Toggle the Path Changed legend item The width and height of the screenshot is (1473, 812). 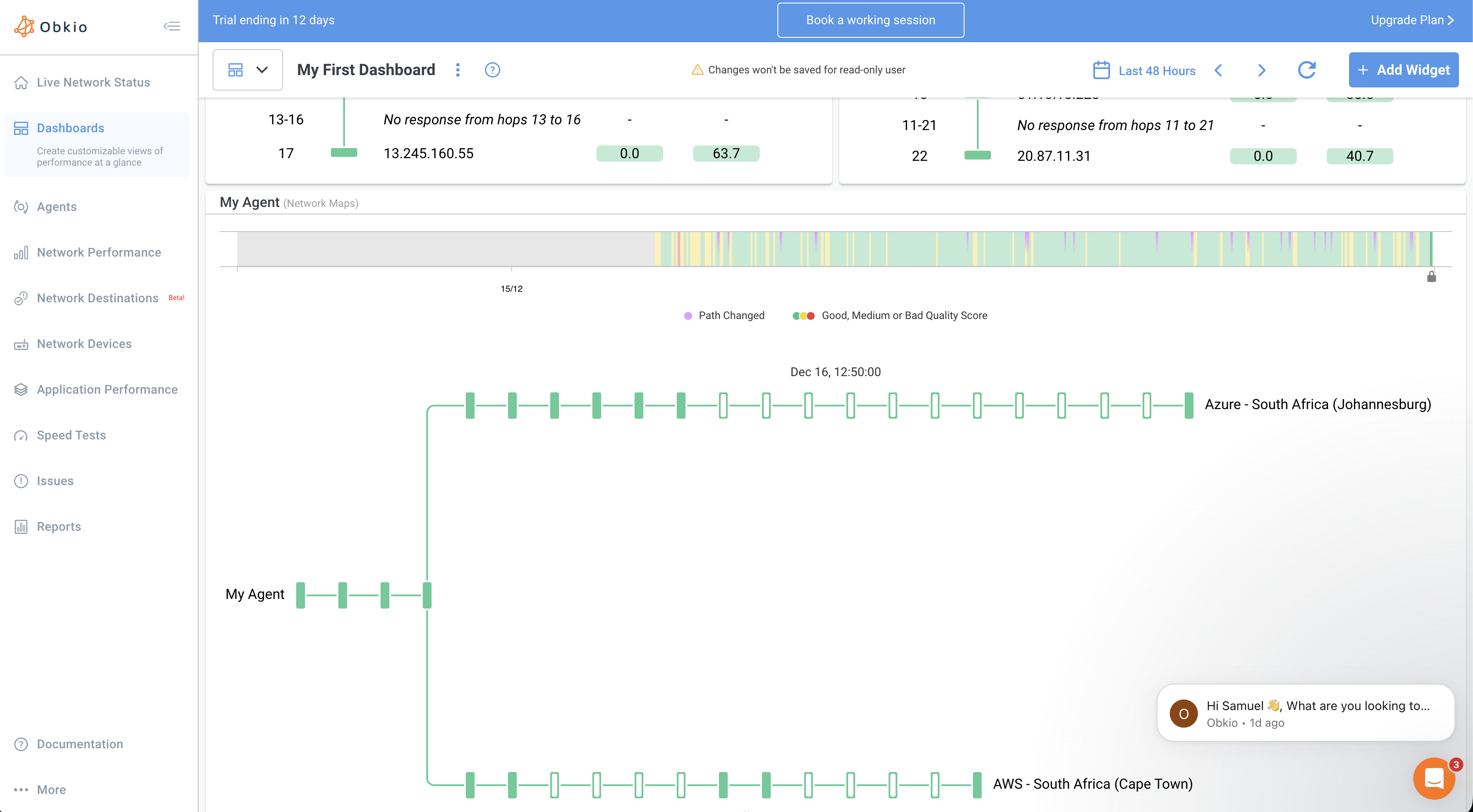pyautogui.click(x=724, y=315)
